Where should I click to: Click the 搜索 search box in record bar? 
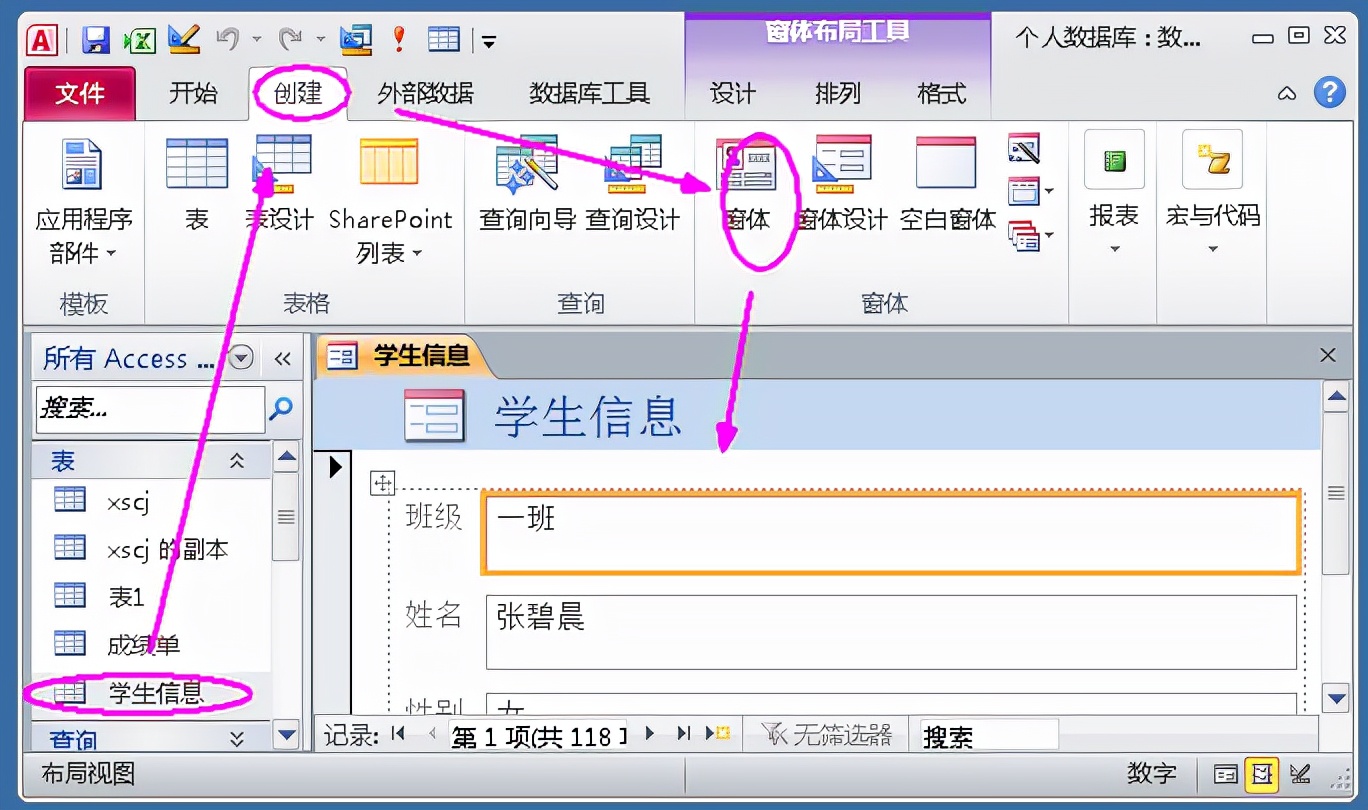pyautogui.click(x=990, y=734)
